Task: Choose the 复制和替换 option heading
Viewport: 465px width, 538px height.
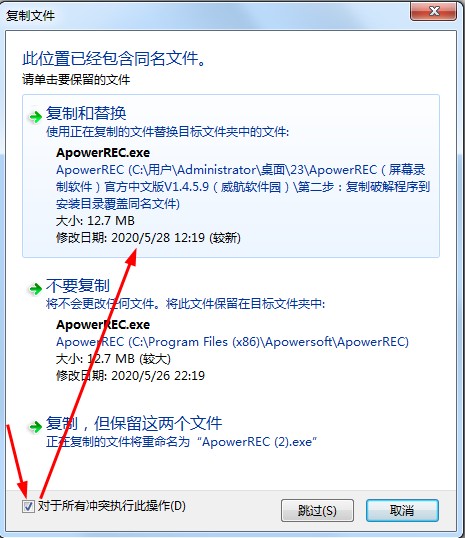Action: point(86,113)
